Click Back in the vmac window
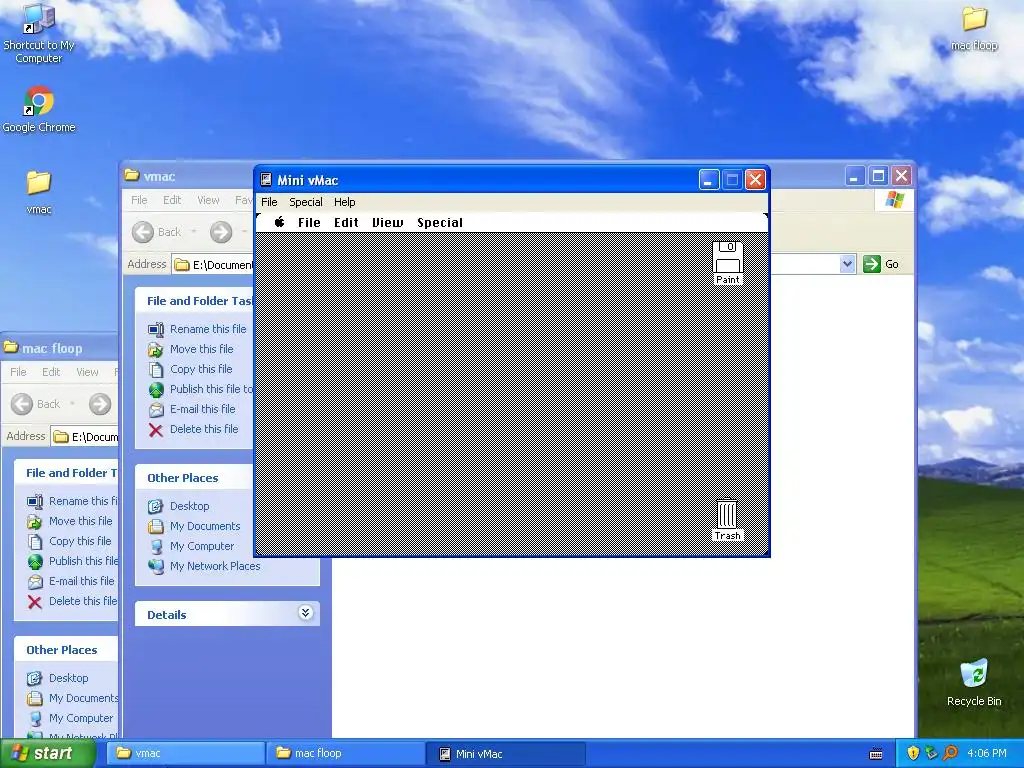The width and height of the screenshot is (1024, 768). (x=157, y=232)
